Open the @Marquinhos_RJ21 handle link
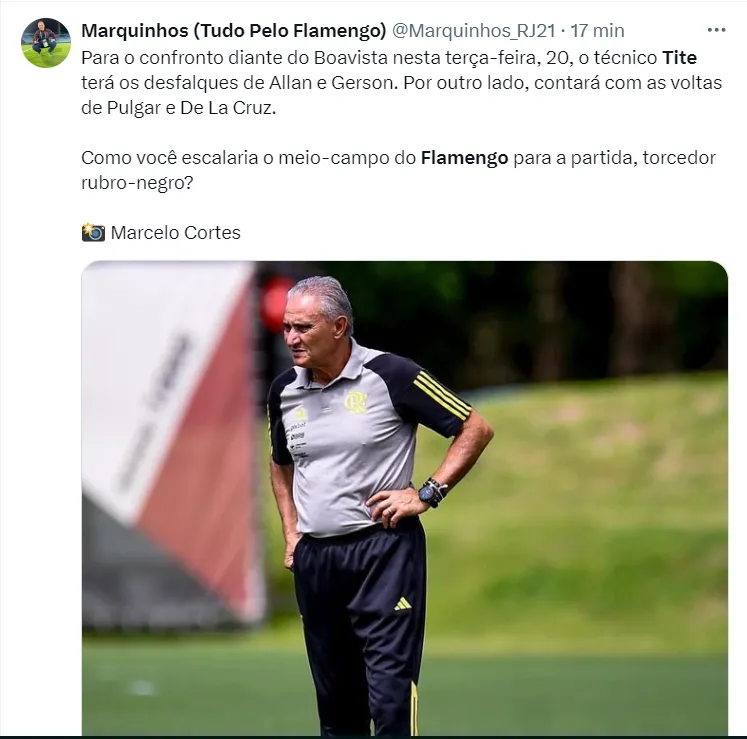This screenshot has width=747, height=739. pos(474,31)
